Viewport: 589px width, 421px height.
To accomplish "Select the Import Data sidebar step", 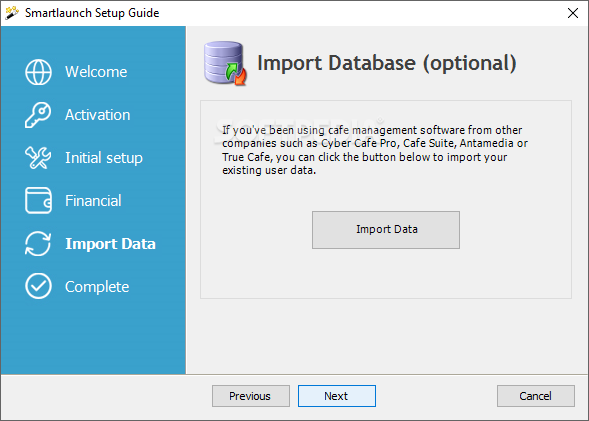I will (110, 244).
